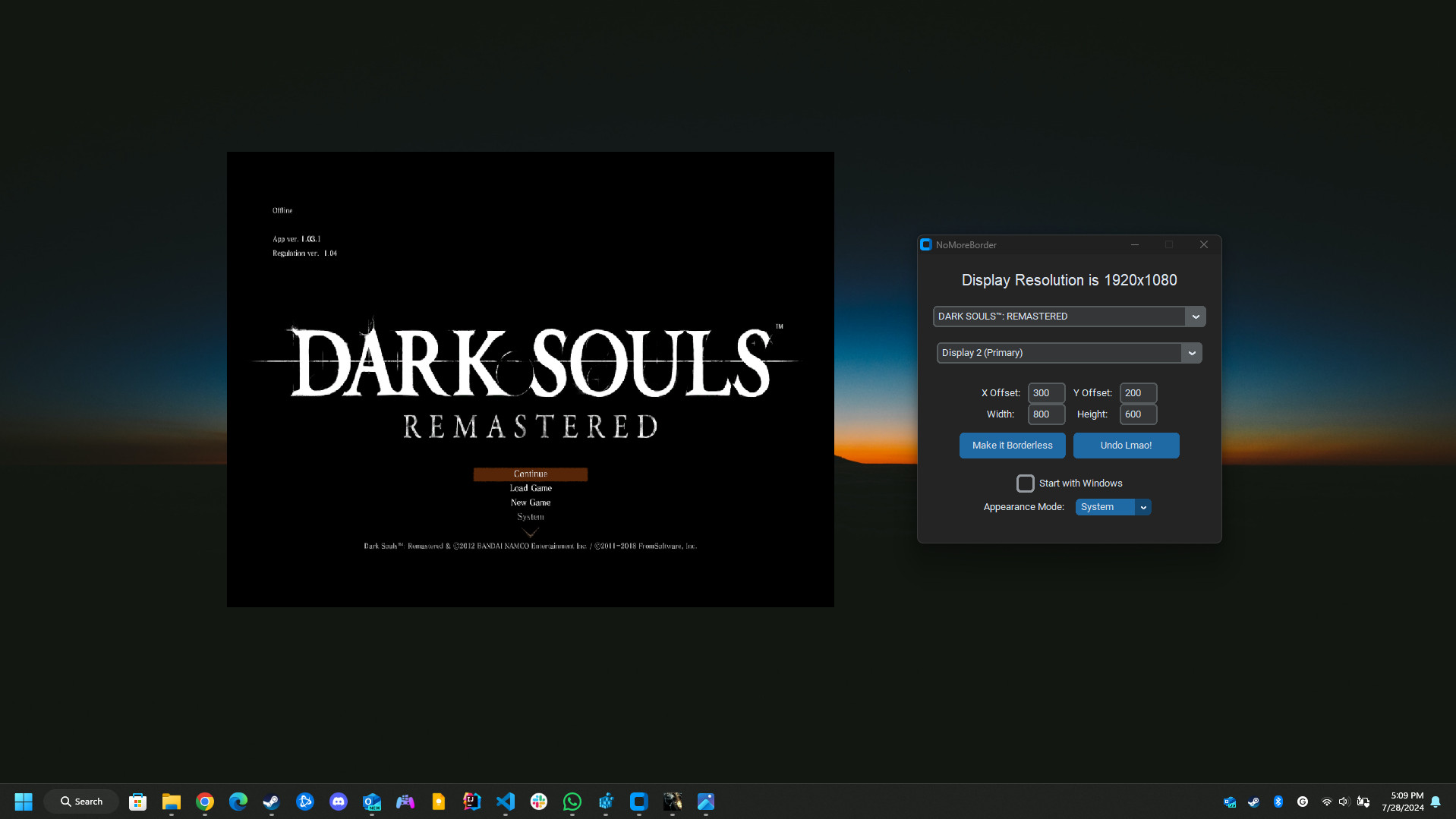Open the notification bell in system tray

coord(1435,802)
